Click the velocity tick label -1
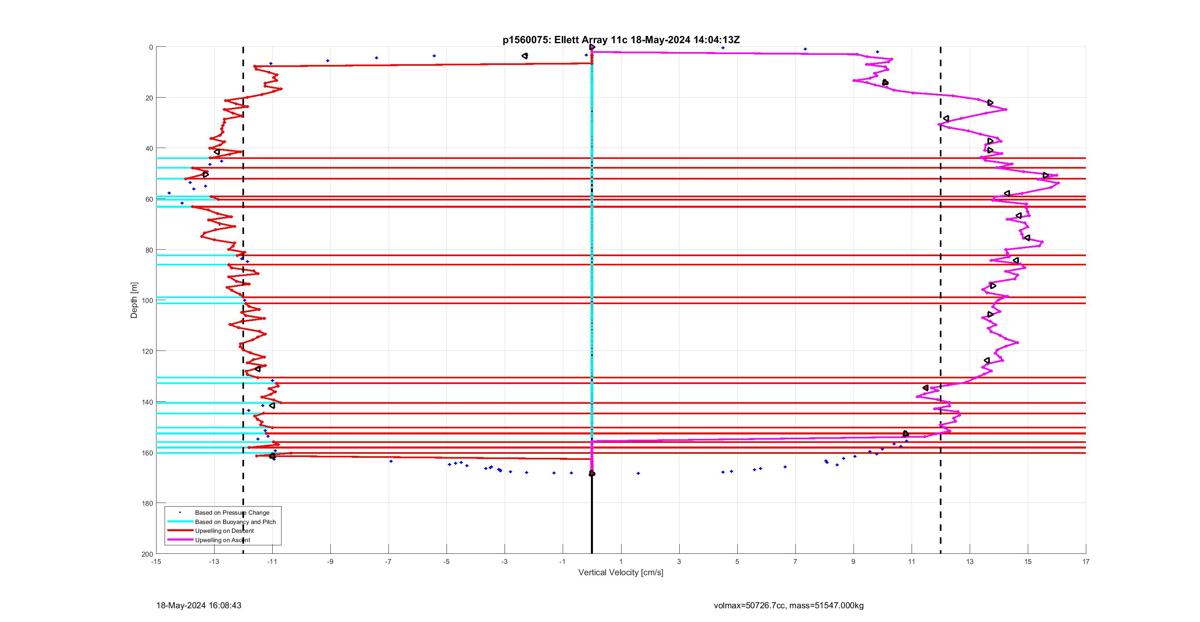 563,562
